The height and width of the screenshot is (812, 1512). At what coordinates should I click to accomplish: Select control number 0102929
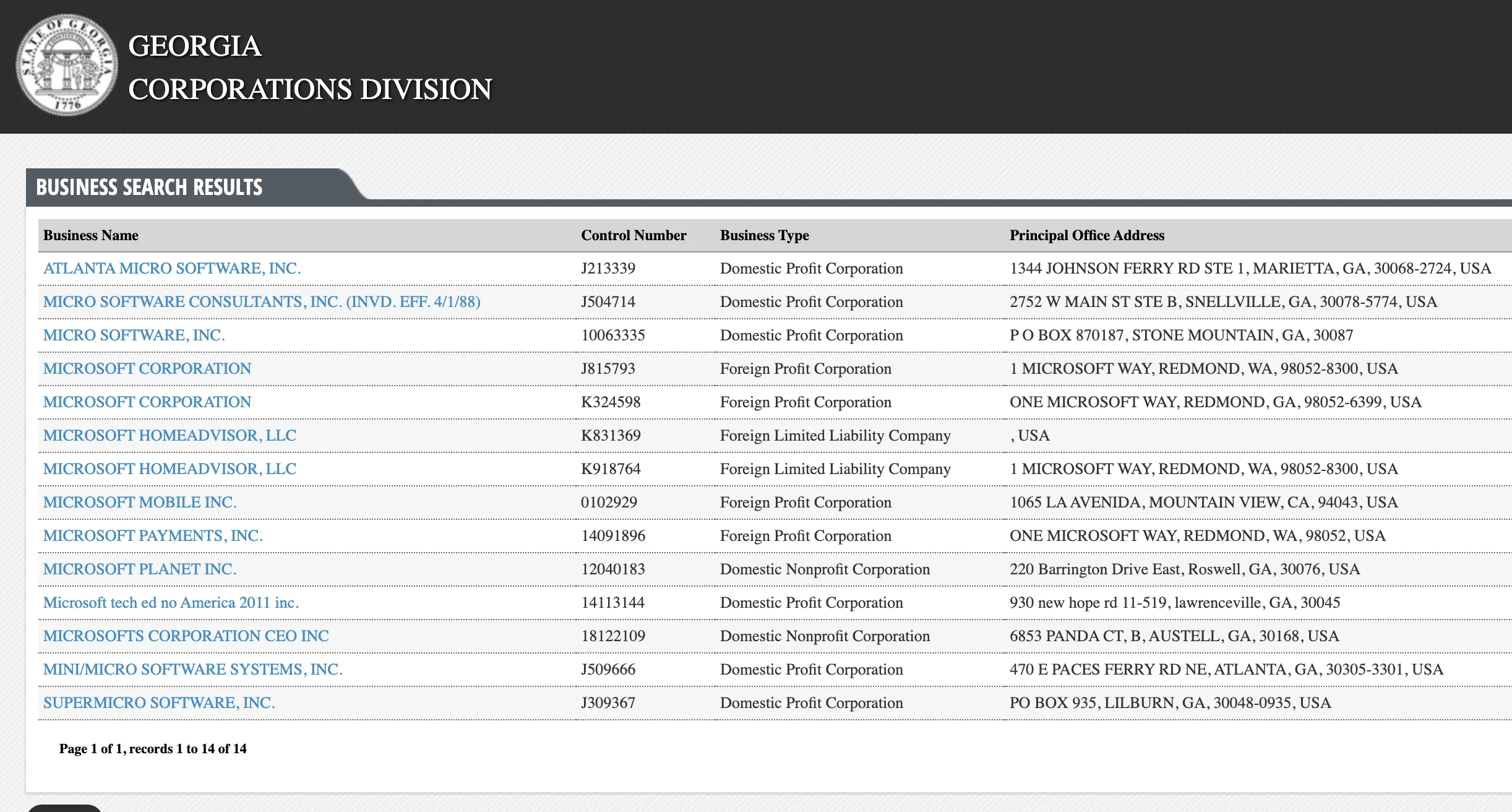click(609, 503)
